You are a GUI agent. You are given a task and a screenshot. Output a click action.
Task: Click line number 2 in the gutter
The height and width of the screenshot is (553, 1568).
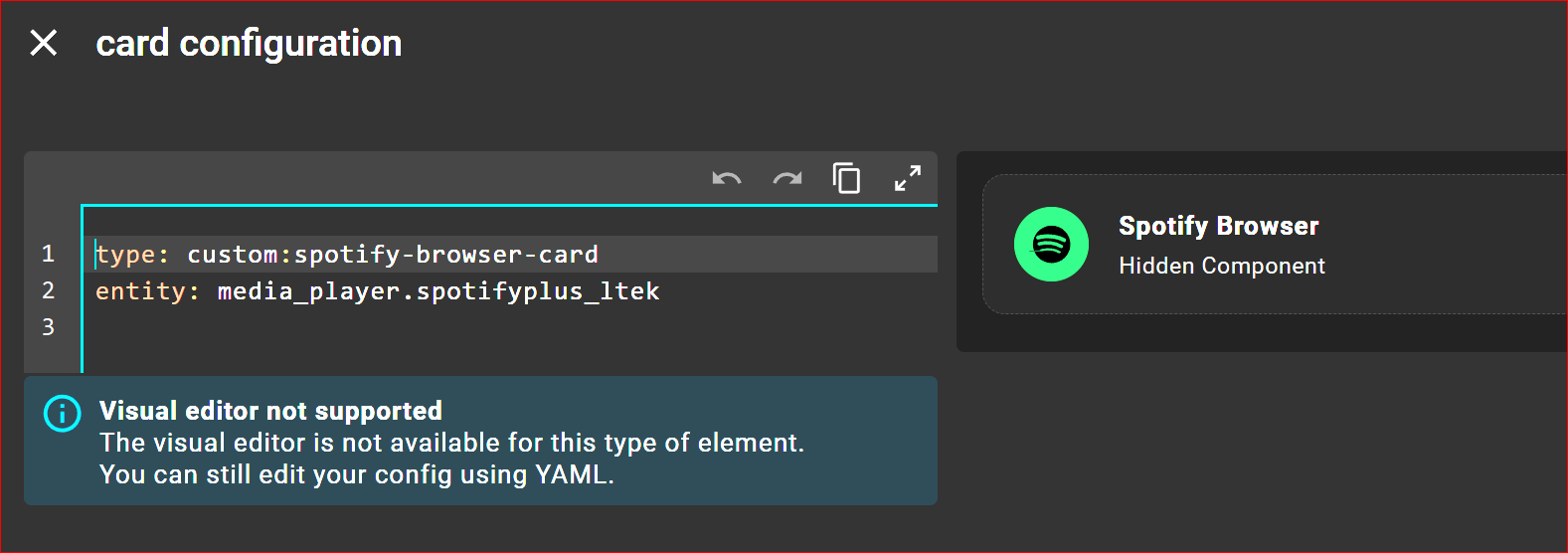pos(48,290)
